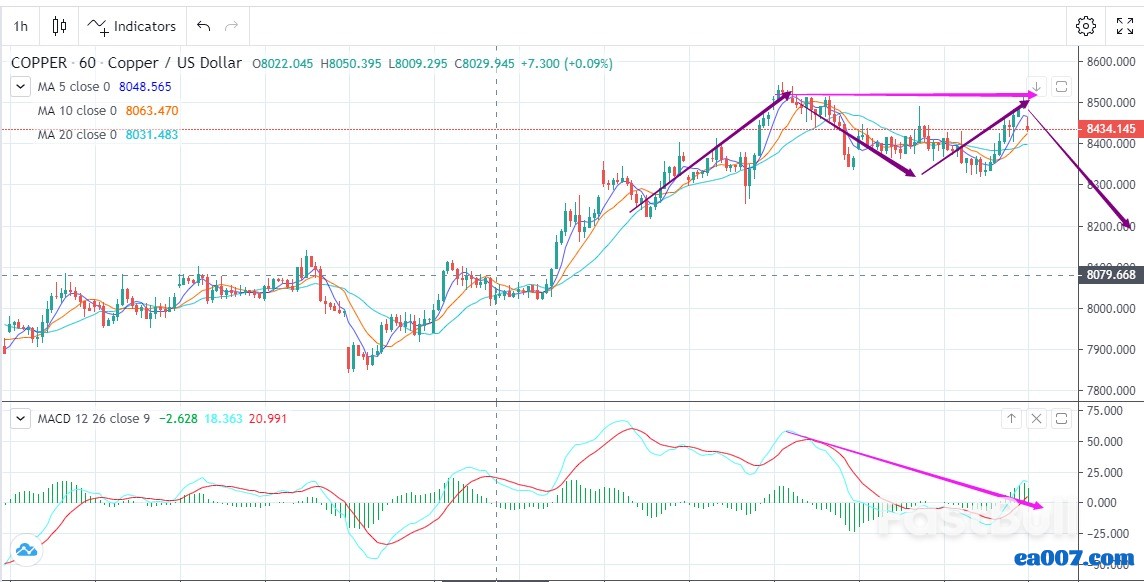
Task: Open chart settings with the gear icon
Action: [x=1086, y=26]
